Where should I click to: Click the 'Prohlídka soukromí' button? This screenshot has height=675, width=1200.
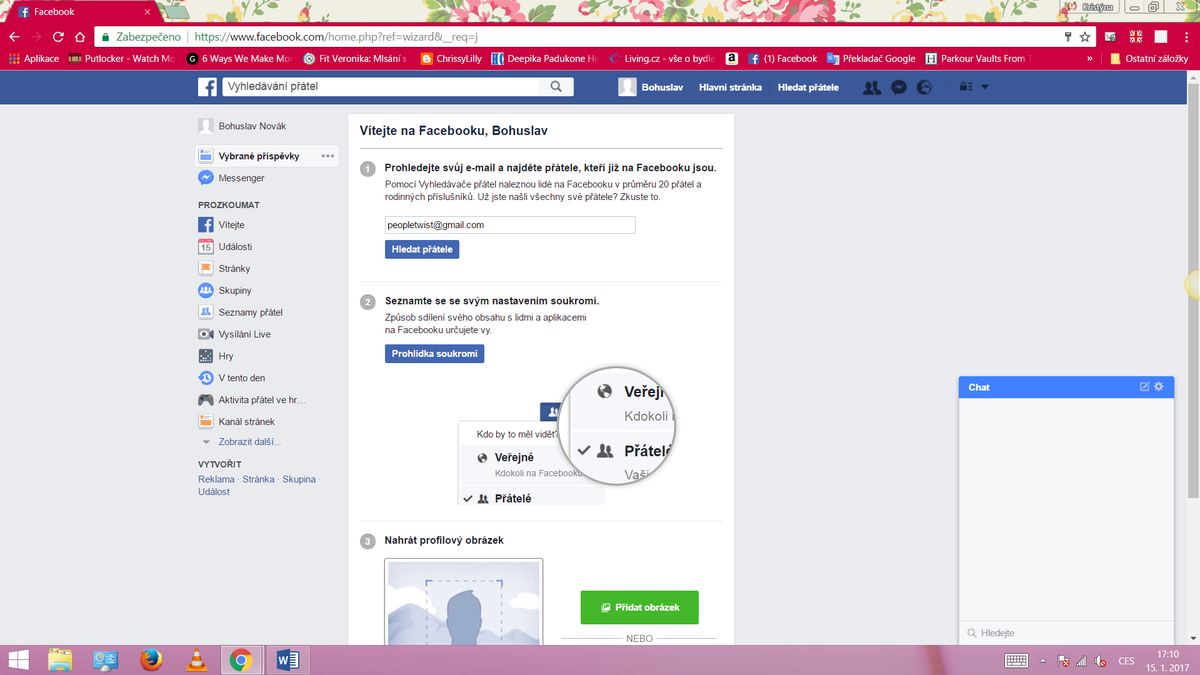pos(434,354)
